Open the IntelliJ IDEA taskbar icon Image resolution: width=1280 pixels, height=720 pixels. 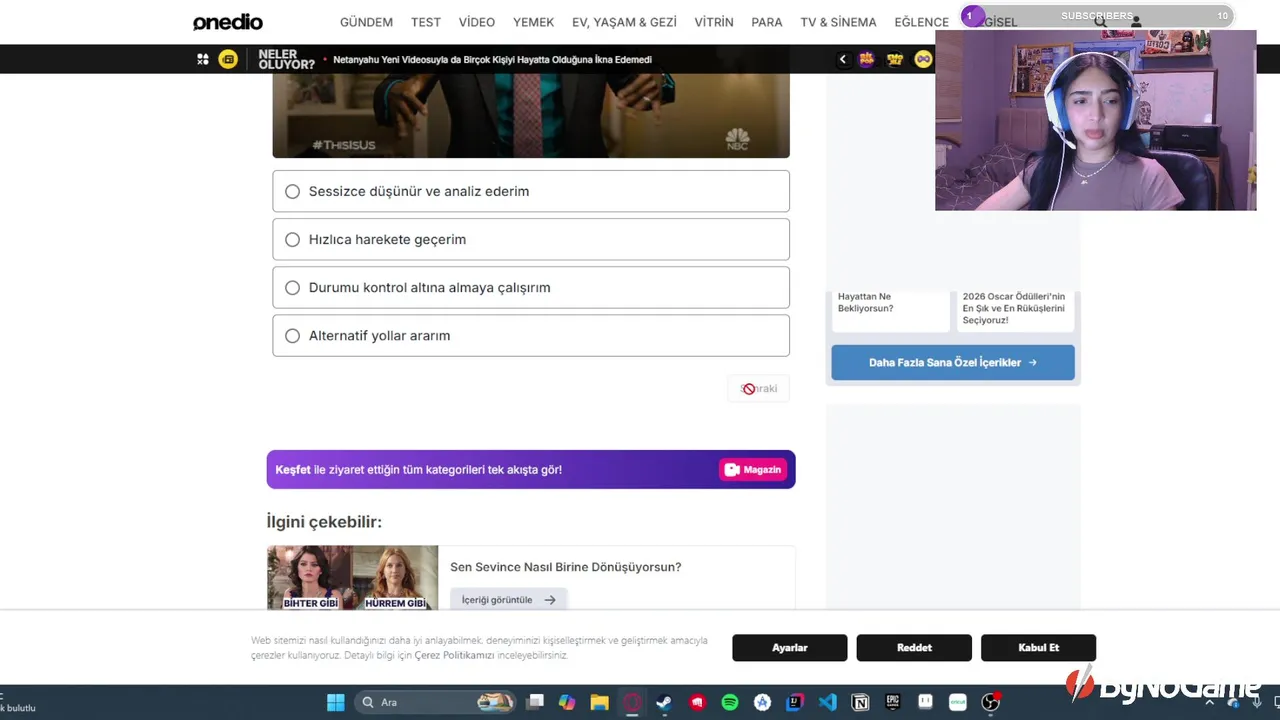tap(795, 702)
